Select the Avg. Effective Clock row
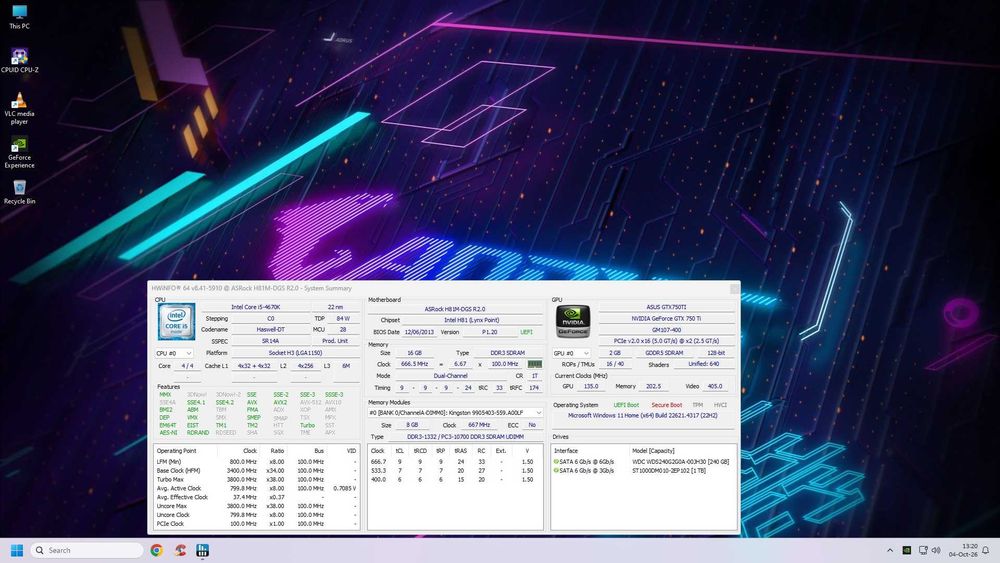 [x=257, y=497]
